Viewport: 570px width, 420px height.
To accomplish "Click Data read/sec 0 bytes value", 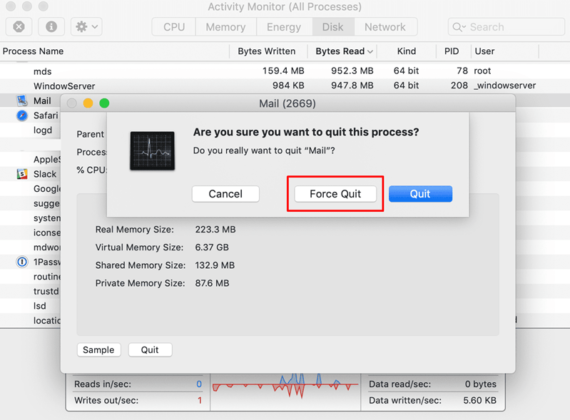I will tap(480, 384).
